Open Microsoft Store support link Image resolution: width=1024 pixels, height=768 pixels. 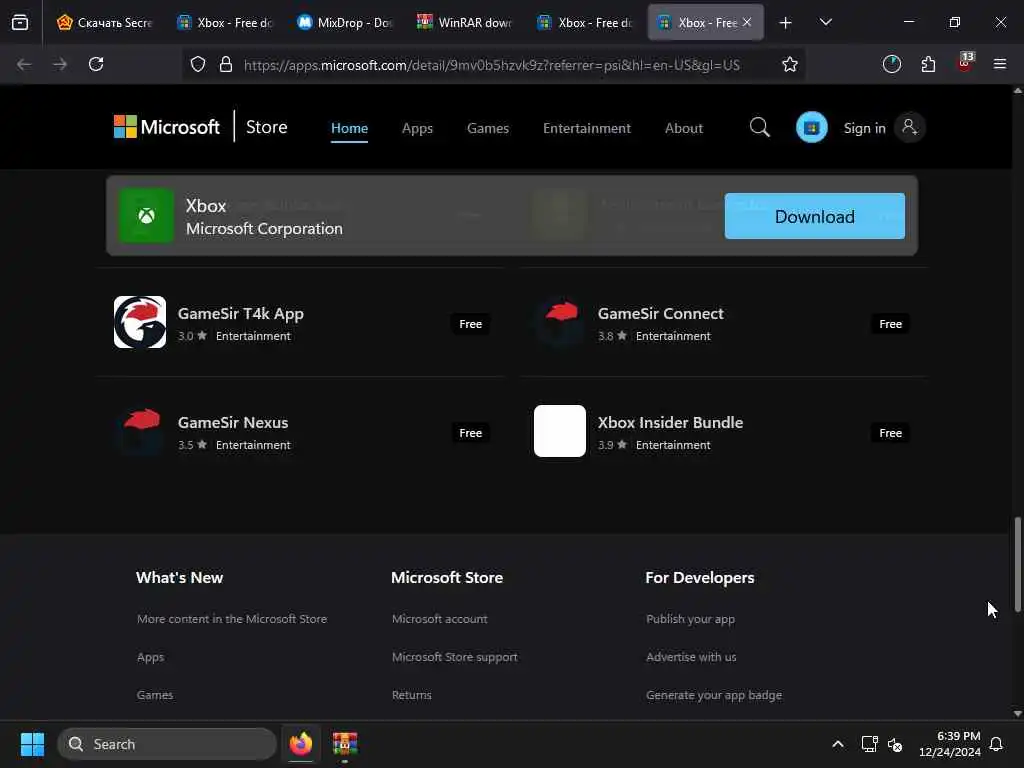455,657
